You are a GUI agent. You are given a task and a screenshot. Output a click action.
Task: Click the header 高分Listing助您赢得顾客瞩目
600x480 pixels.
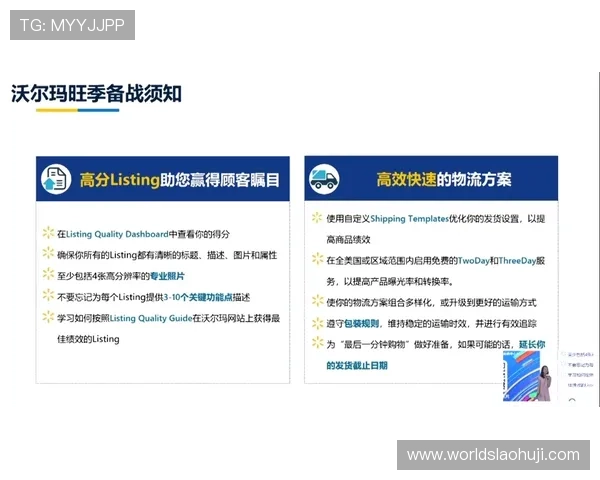click(179, 180)
